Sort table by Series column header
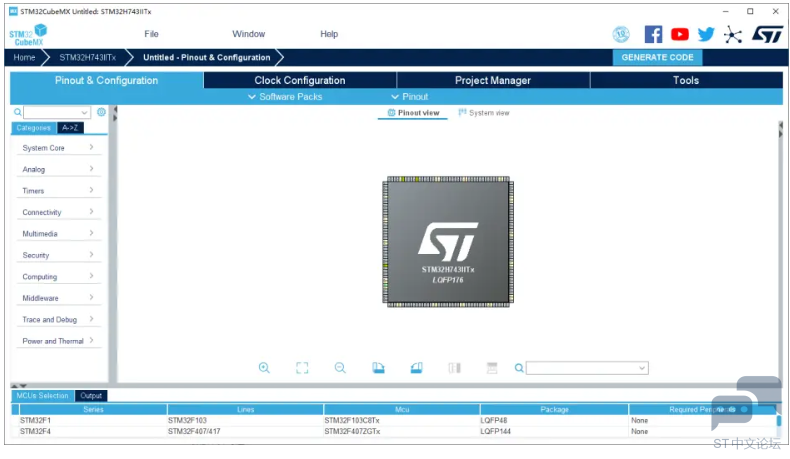 [x=93, y=410]
